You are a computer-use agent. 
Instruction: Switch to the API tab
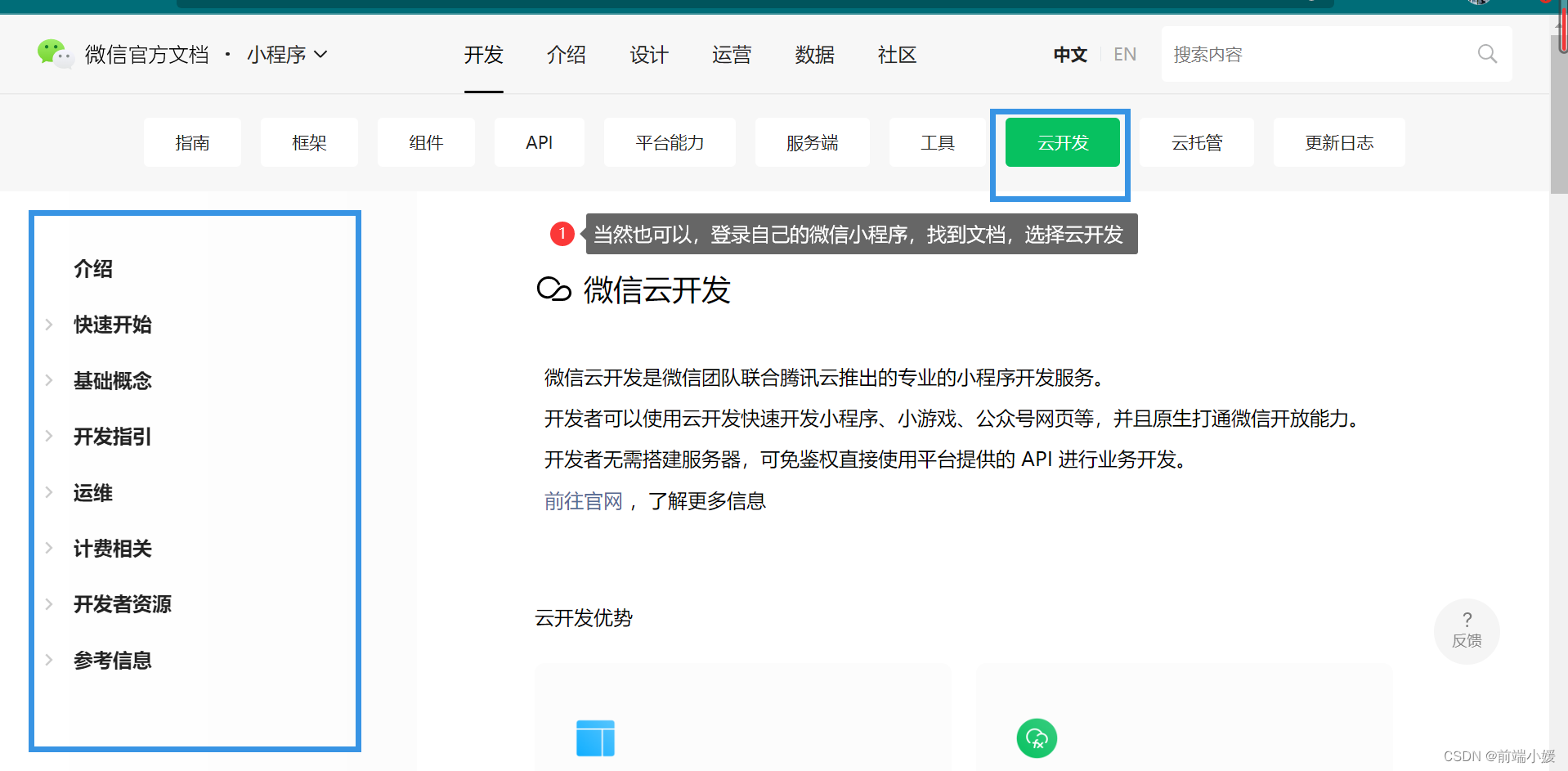coord(540,142)
